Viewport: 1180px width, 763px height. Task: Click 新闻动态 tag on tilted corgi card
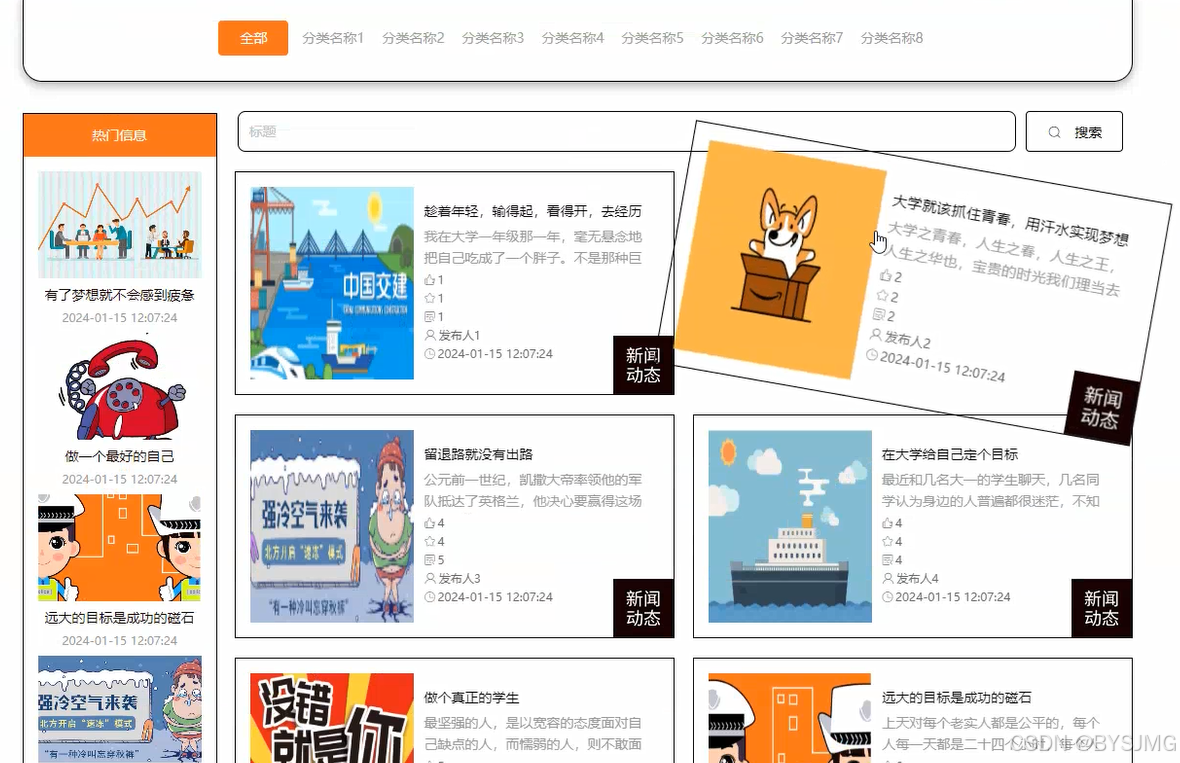point(1101,408)
